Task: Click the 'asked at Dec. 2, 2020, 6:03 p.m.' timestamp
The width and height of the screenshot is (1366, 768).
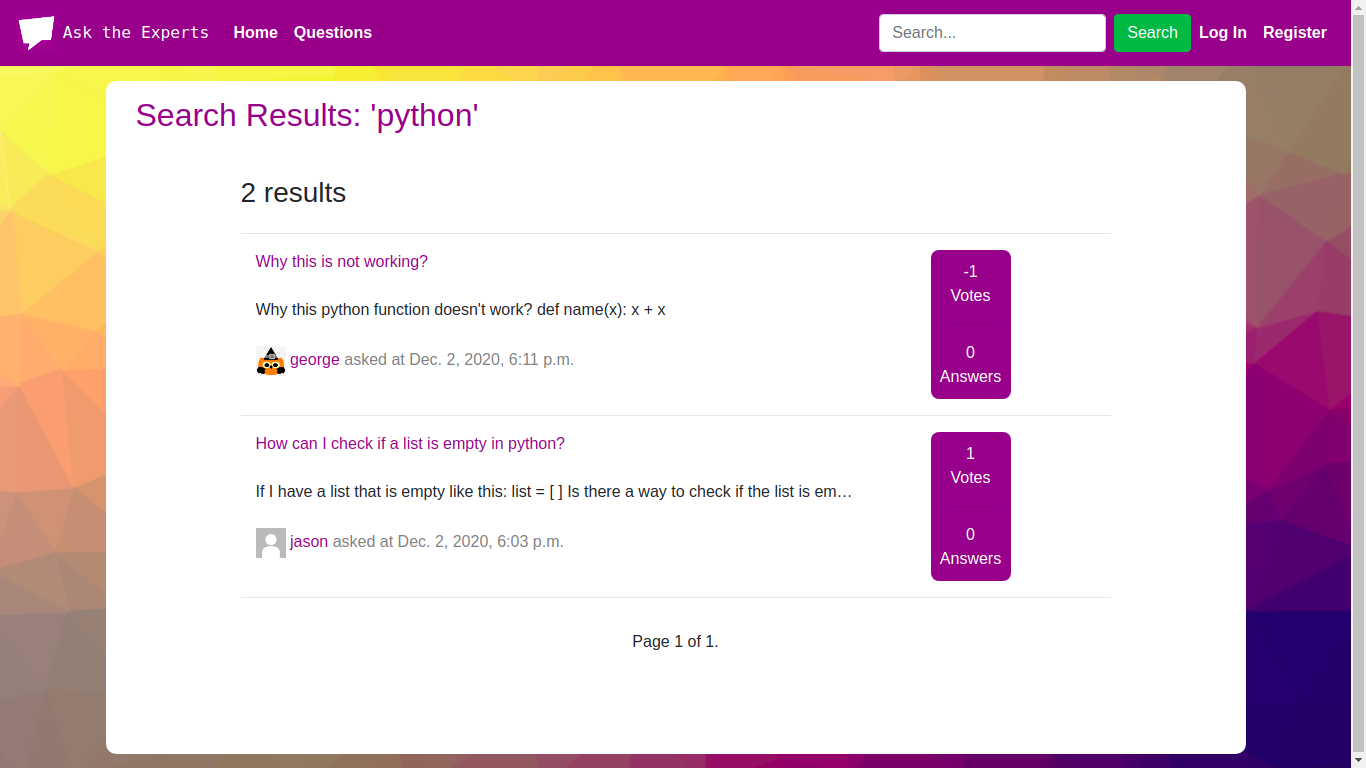Action: pyautogui.click(x=448, y=542)
